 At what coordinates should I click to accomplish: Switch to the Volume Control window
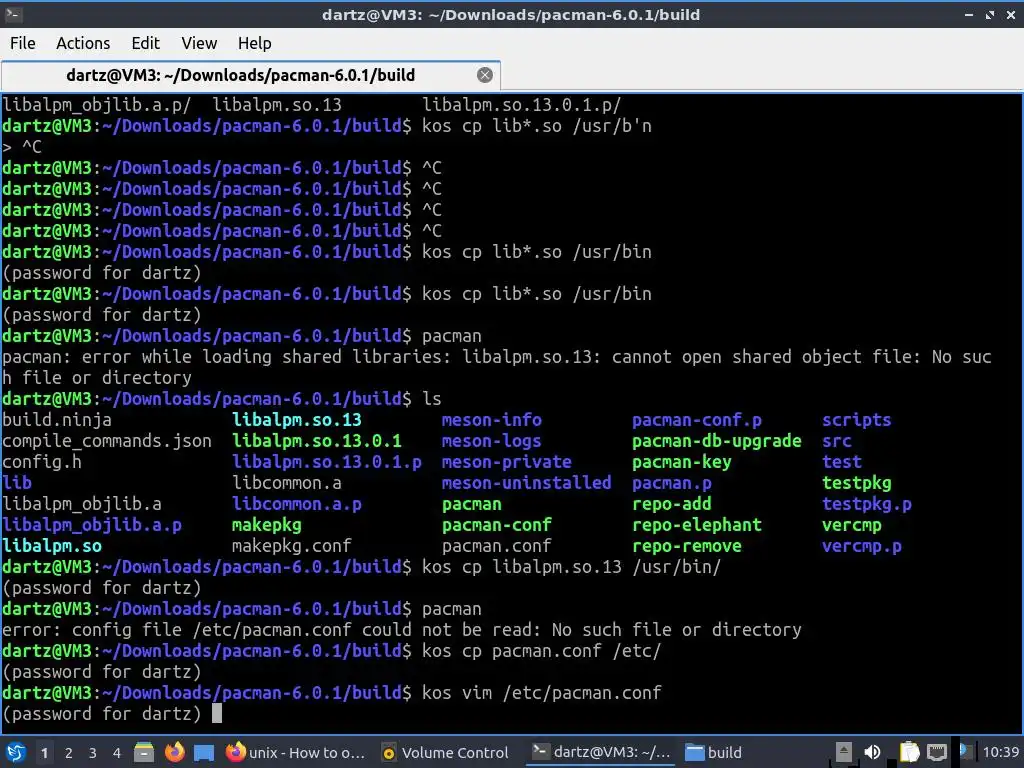(445, 752)
